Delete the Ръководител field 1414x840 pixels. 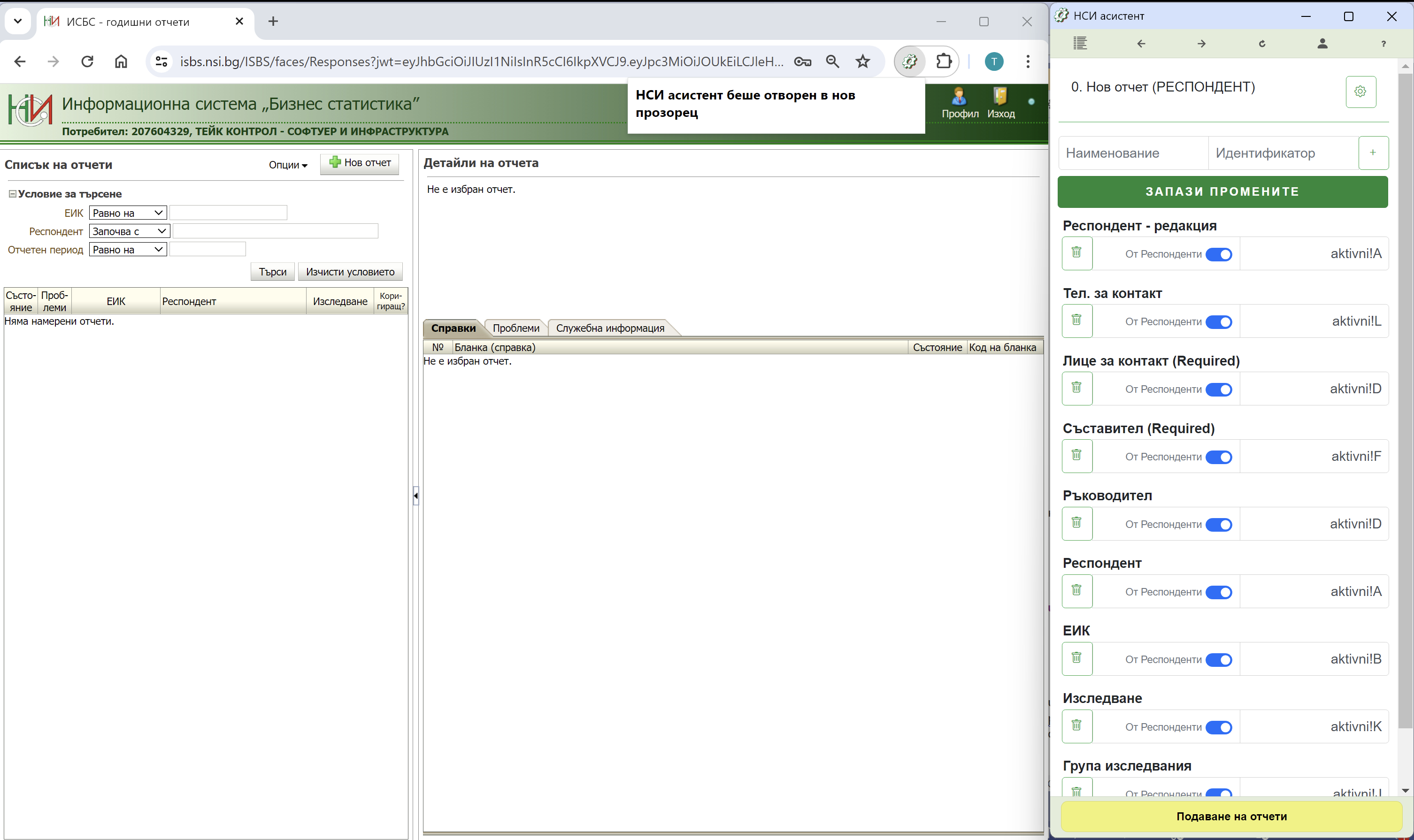[1076, 523]
